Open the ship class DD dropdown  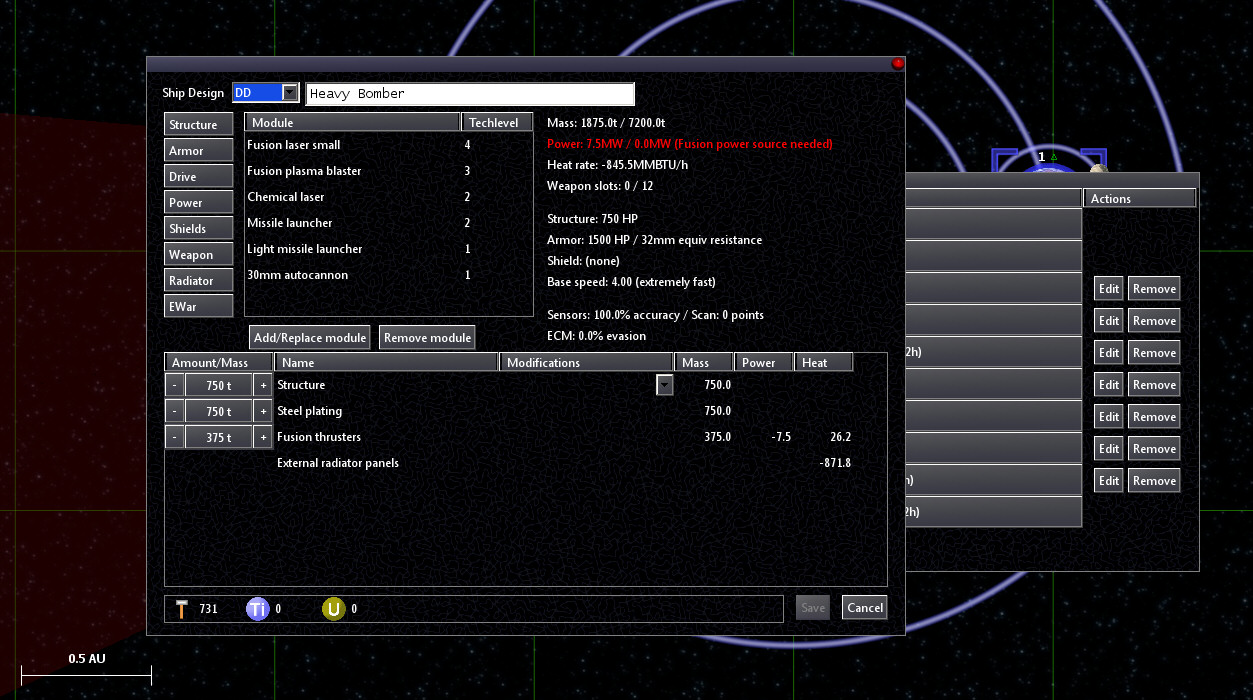(x=290, y=93)
